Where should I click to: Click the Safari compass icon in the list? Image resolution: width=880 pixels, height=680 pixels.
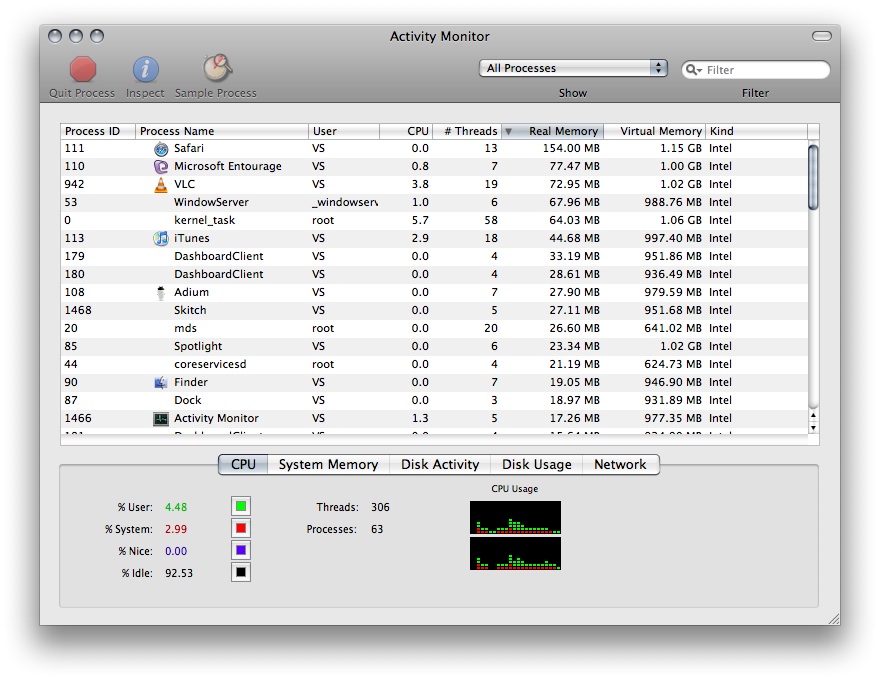tap(161, 149)
